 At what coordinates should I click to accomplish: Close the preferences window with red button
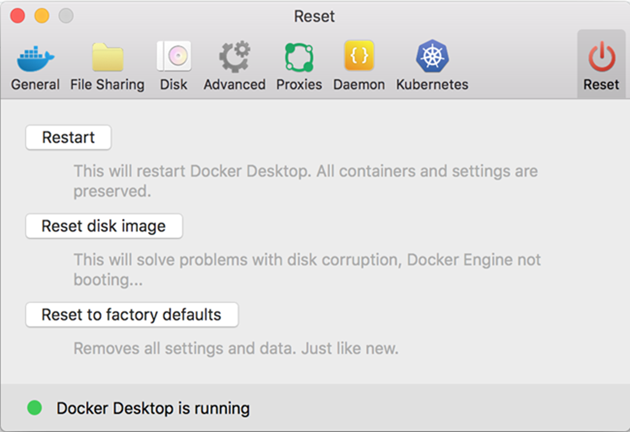point(19,16)
